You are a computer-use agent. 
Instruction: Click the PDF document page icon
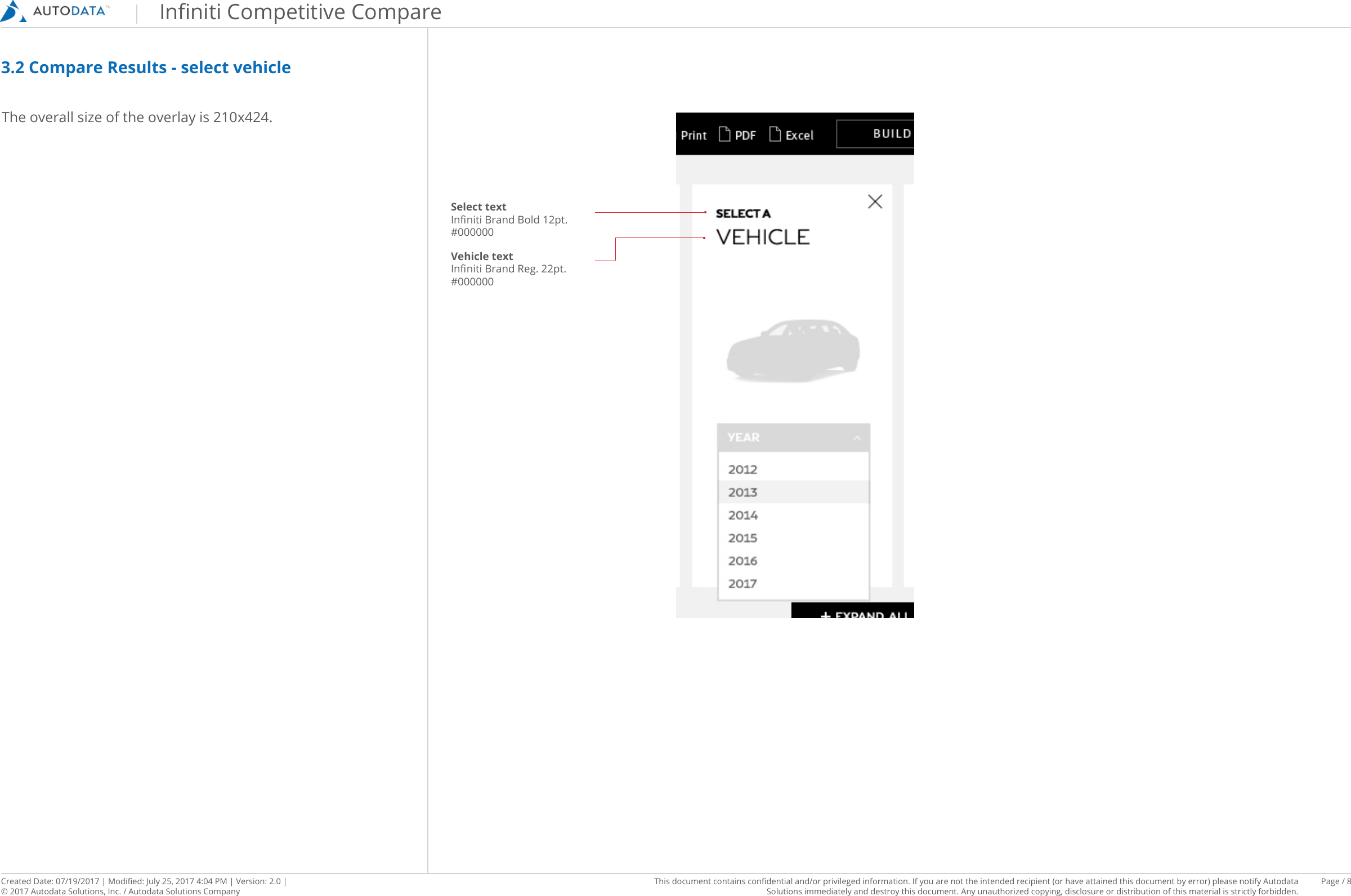(x=724, y=133)
